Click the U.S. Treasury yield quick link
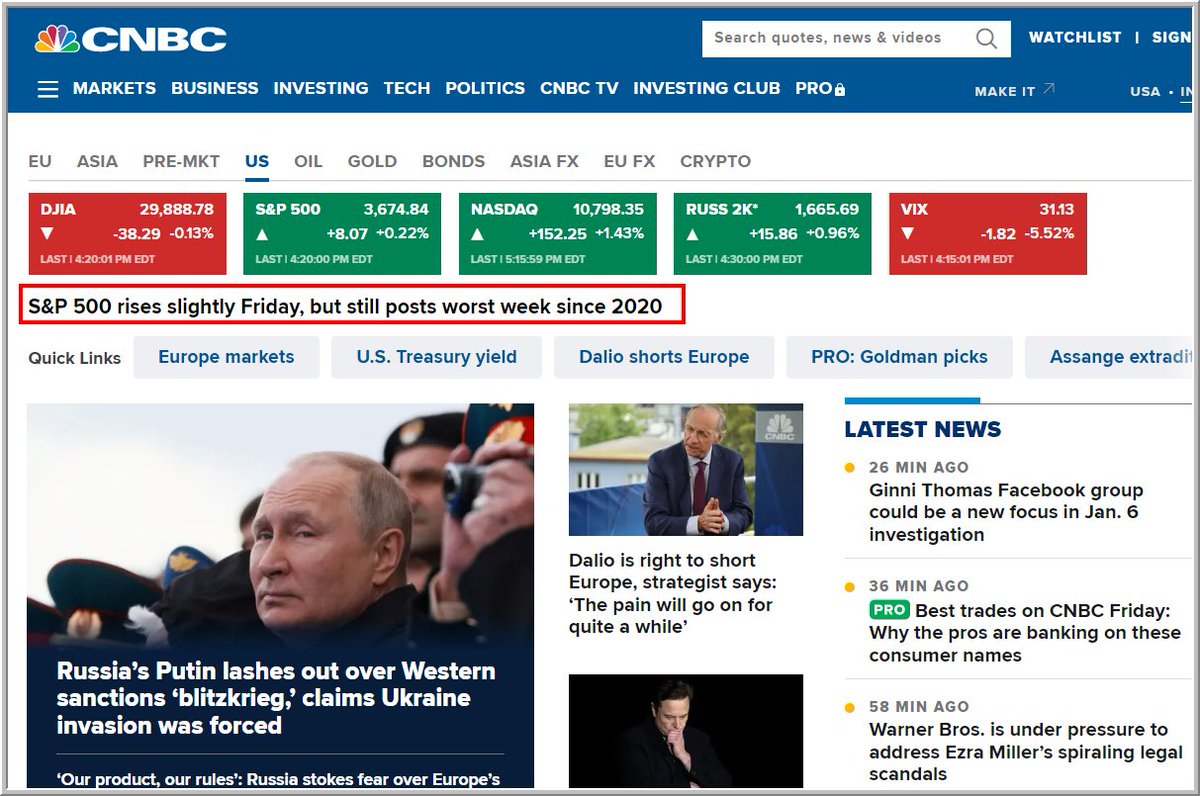 [436, 357]
